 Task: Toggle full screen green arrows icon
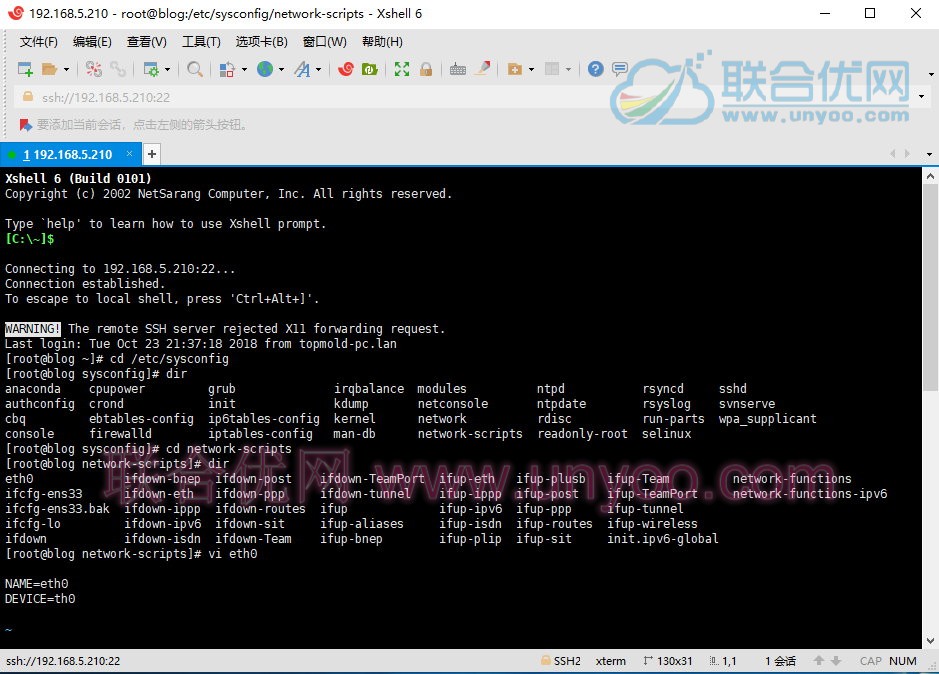click(x=402, y=69)
